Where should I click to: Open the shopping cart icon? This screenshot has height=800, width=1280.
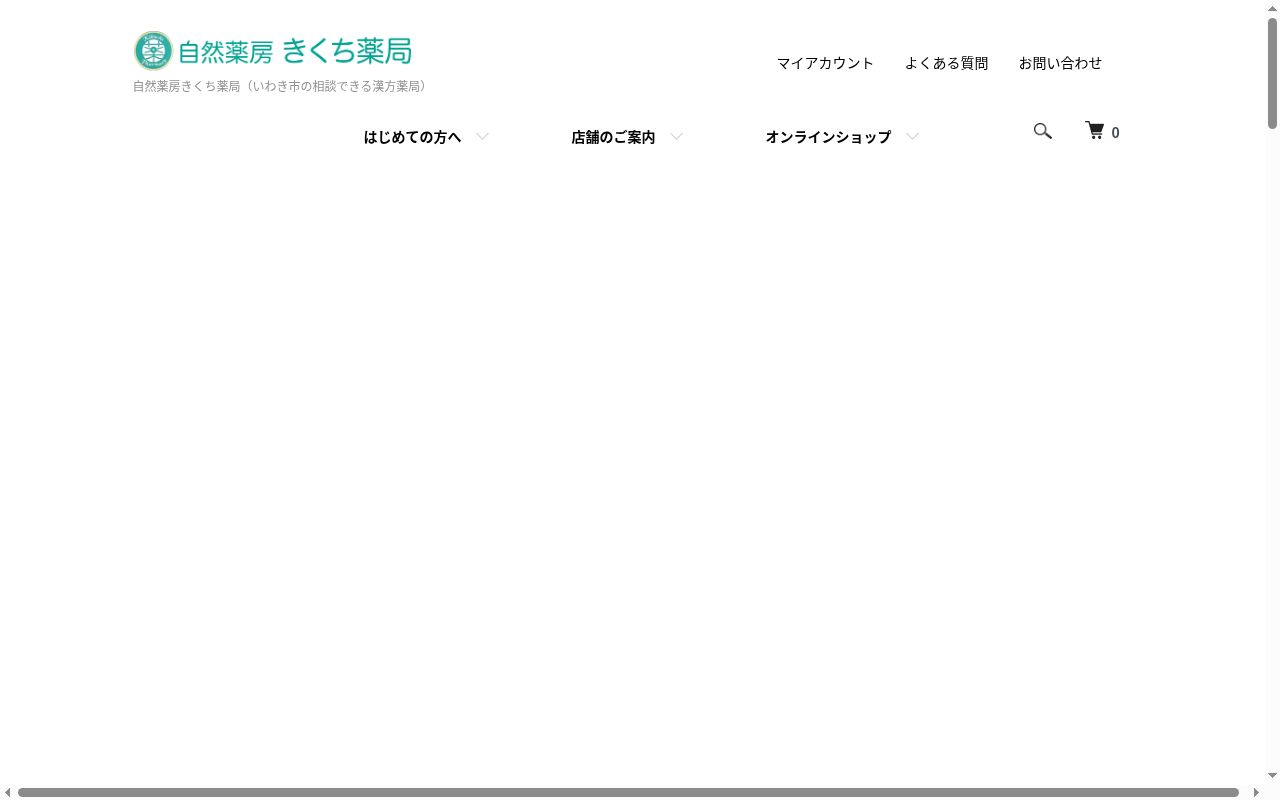click(x=1095, y=131)
